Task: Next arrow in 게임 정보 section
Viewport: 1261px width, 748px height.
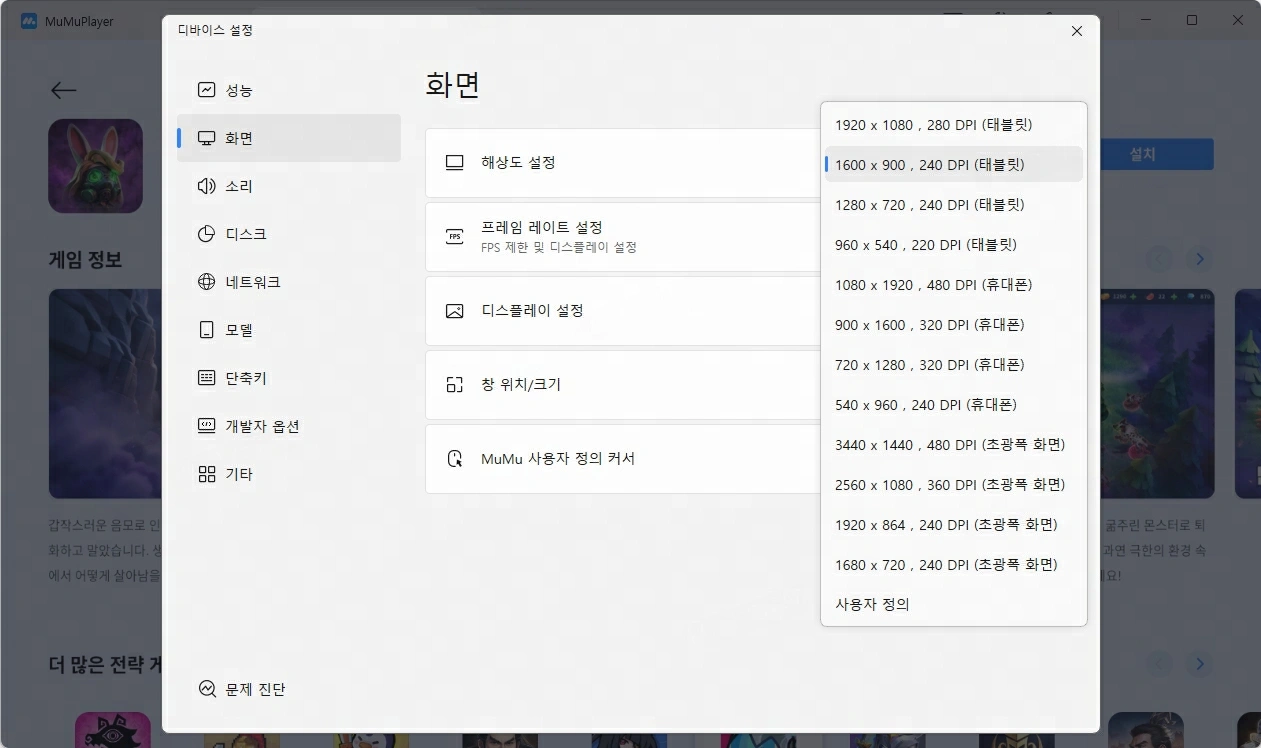Action: 1200,260
